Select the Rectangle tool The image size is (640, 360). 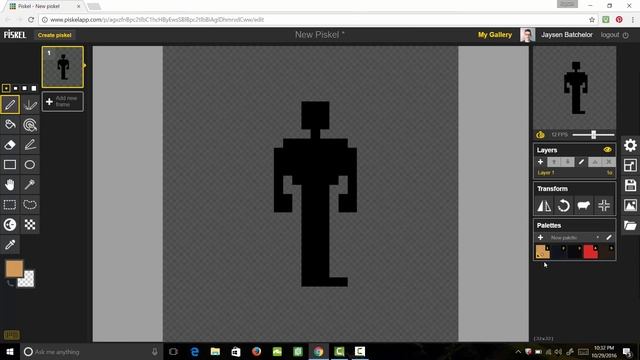(10, 164)
